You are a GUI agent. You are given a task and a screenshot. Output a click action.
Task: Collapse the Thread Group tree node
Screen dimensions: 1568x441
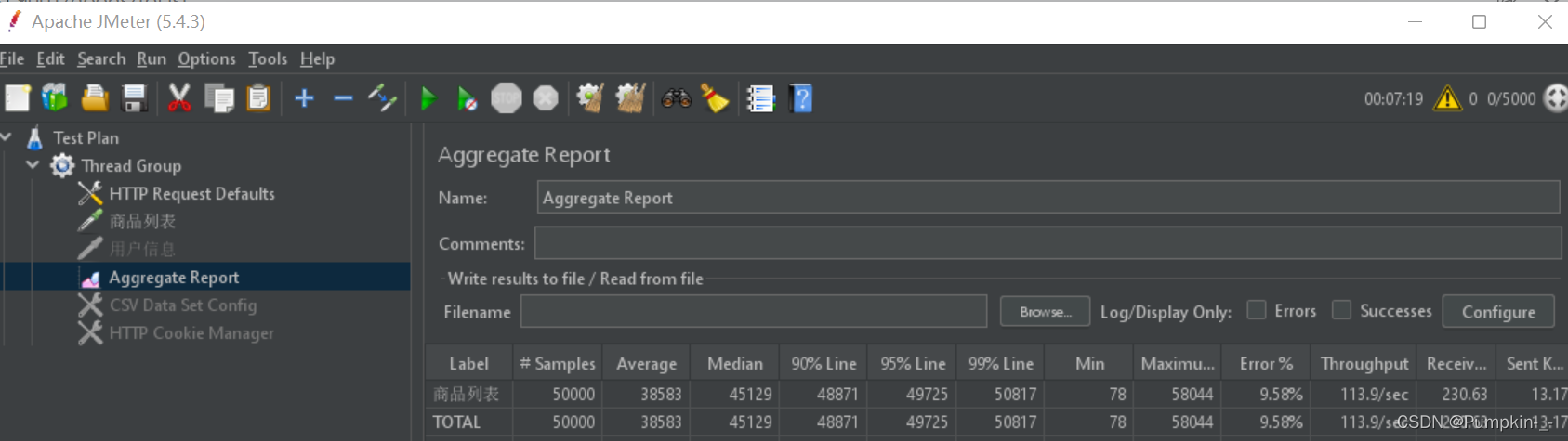[33, 165]
